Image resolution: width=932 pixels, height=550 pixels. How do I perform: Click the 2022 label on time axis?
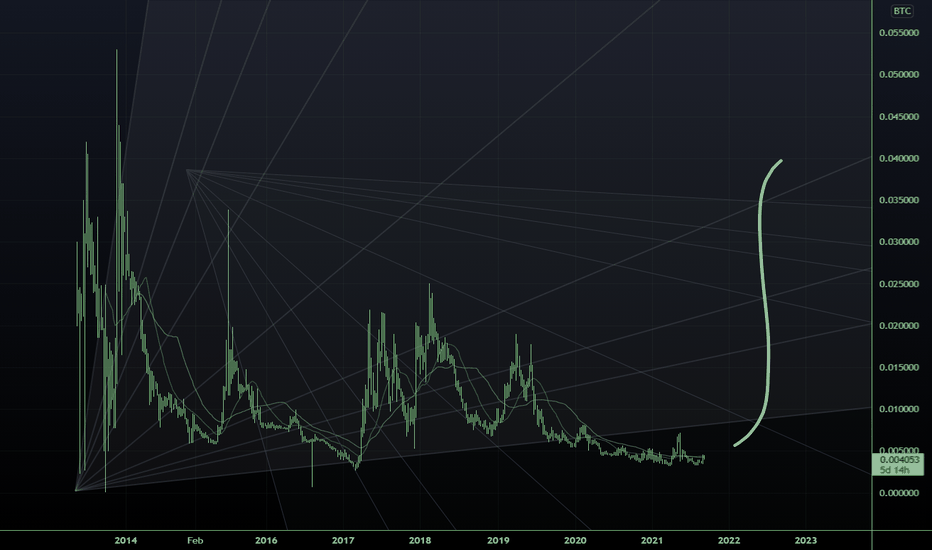(729, 540)
